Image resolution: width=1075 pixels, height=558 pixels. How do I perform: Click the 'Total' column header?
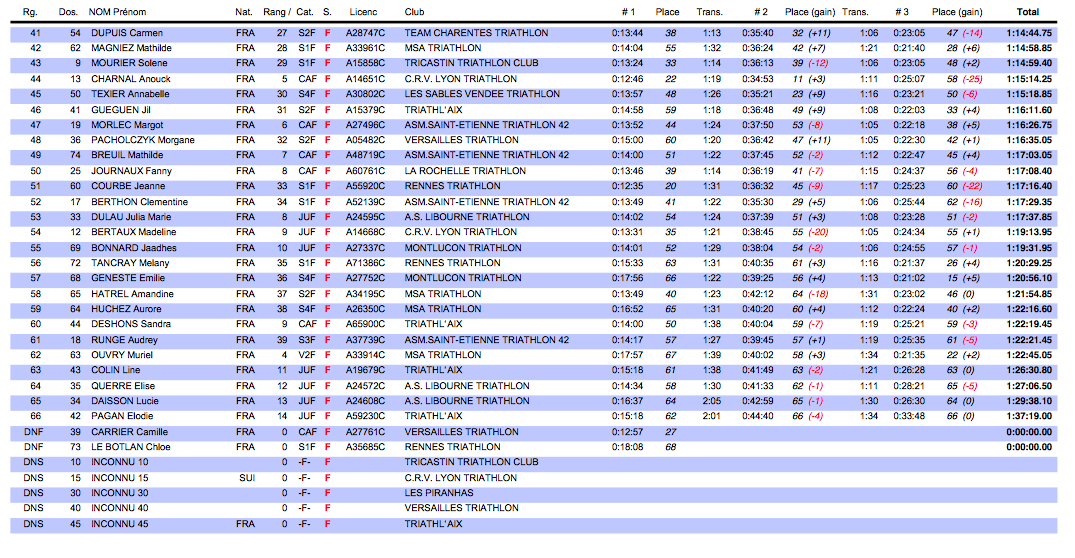[1028, 12]
